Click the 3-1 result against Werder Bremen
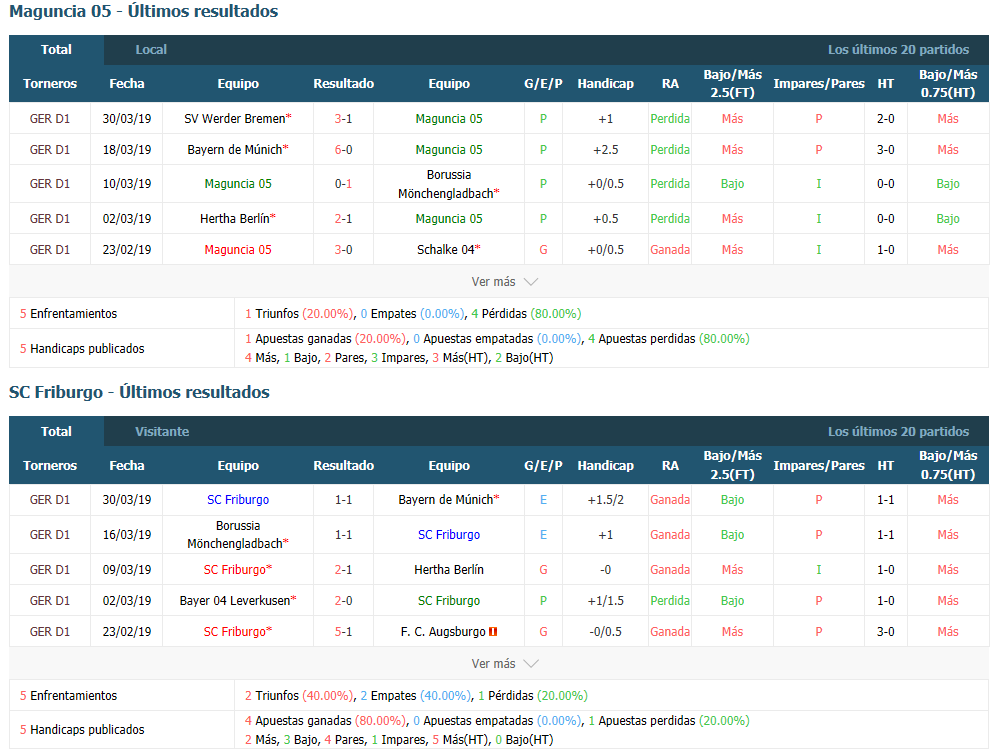The height and width of the screenshot is (752, 1000). pyautogui.click(x=343, y=119)
